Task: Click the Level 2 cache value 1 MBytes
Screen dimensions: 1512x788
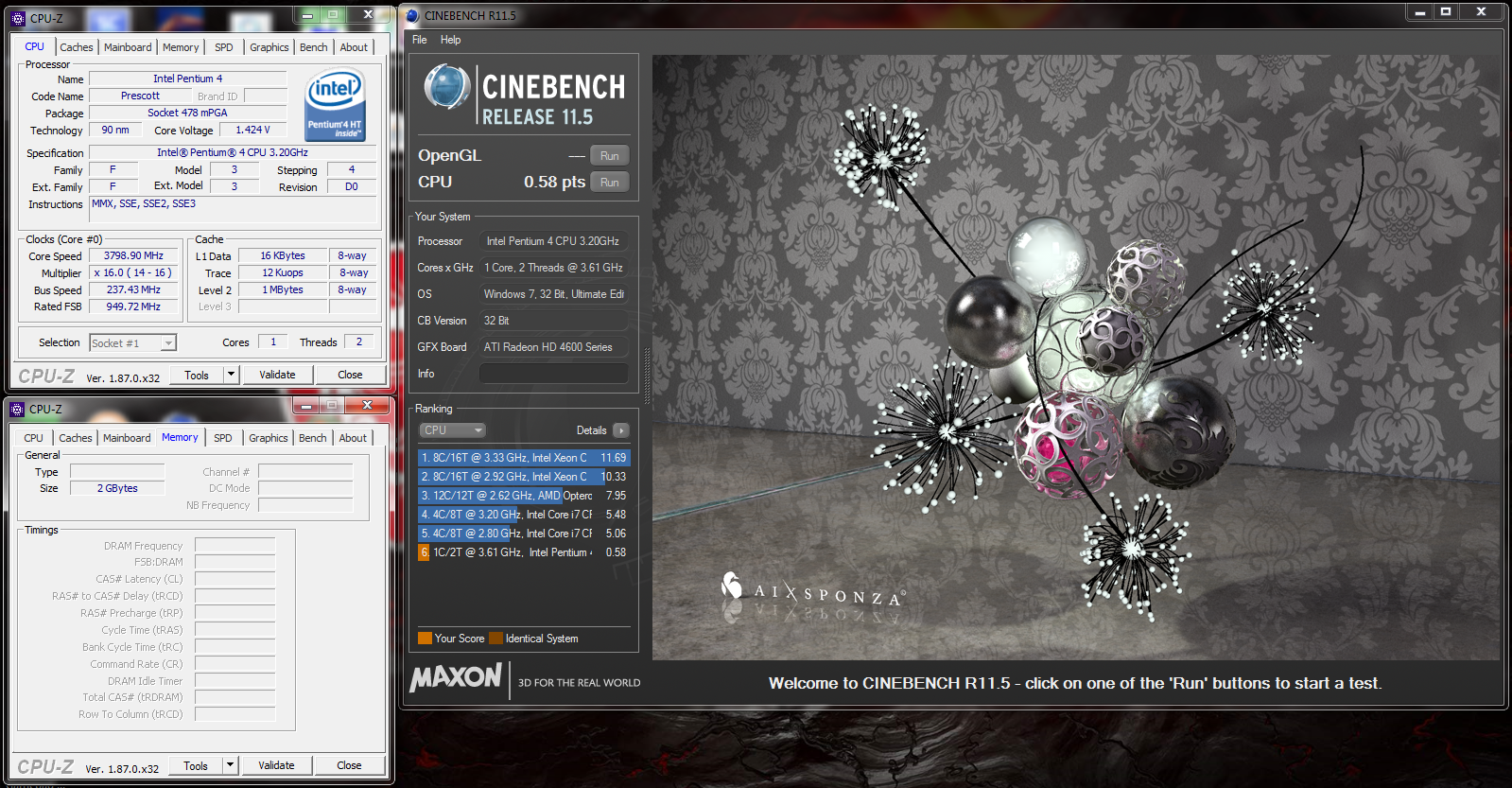Action: [283, 289]
